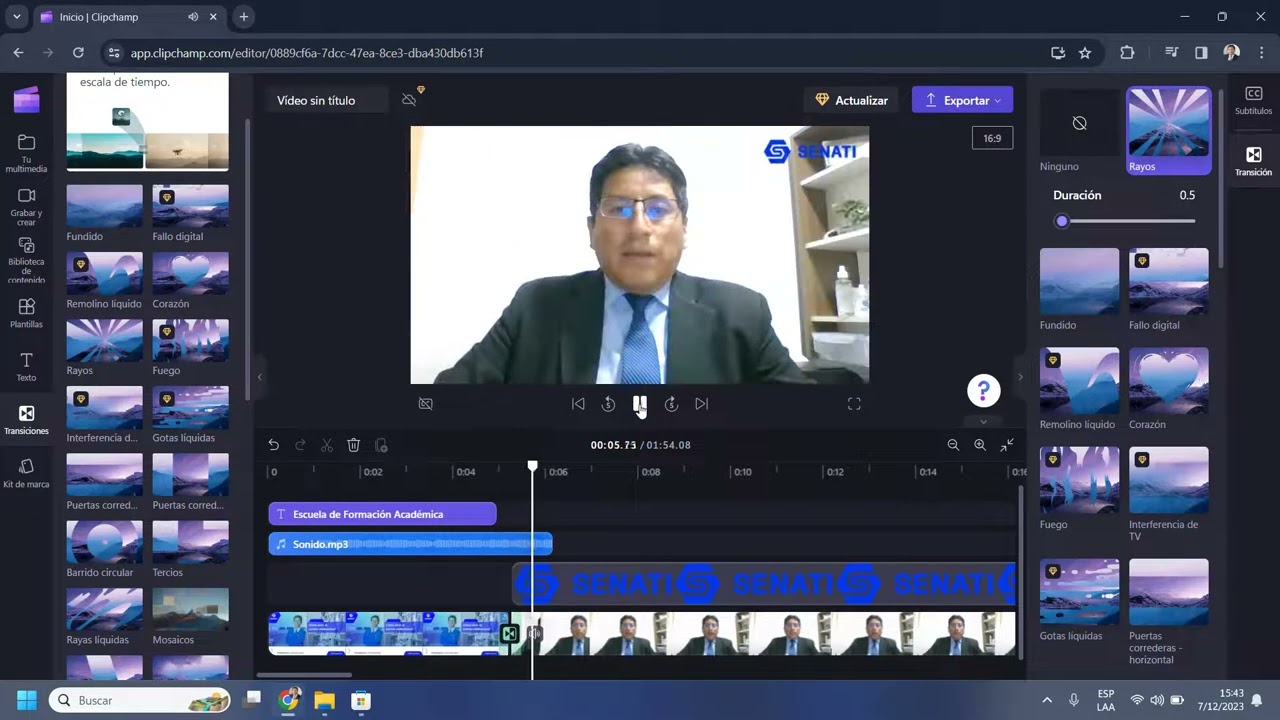Image resolution: width=1280 pixels, height=720 pixels.
Task: Skip to the end of video
Action: [702, 404]
